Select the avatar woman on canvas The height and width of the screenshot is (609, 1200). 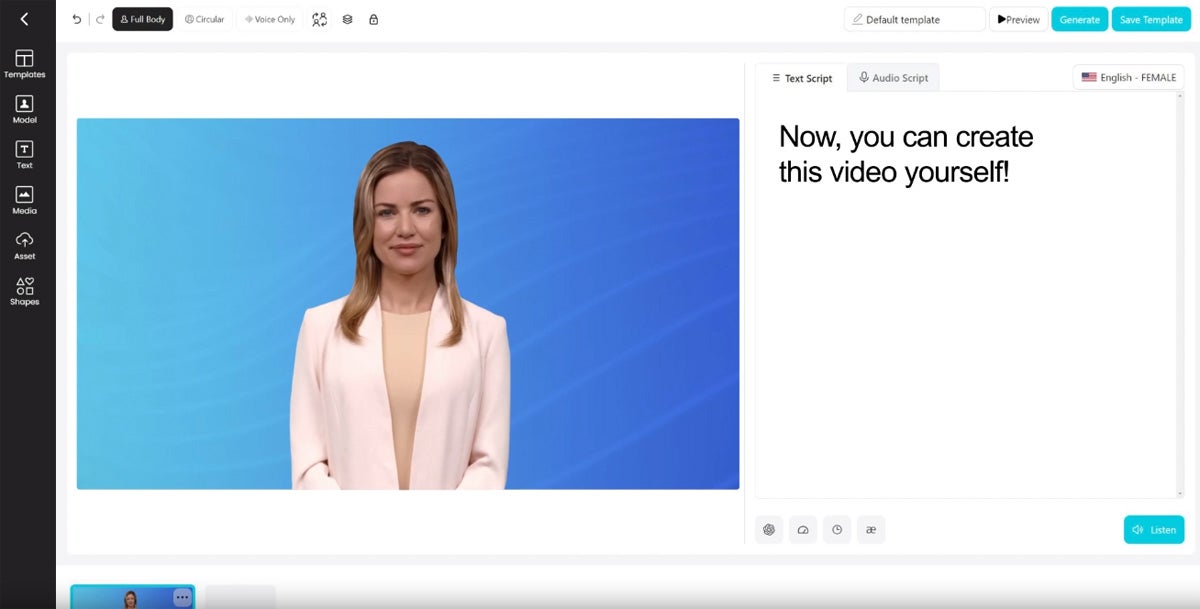coord(400,315)
